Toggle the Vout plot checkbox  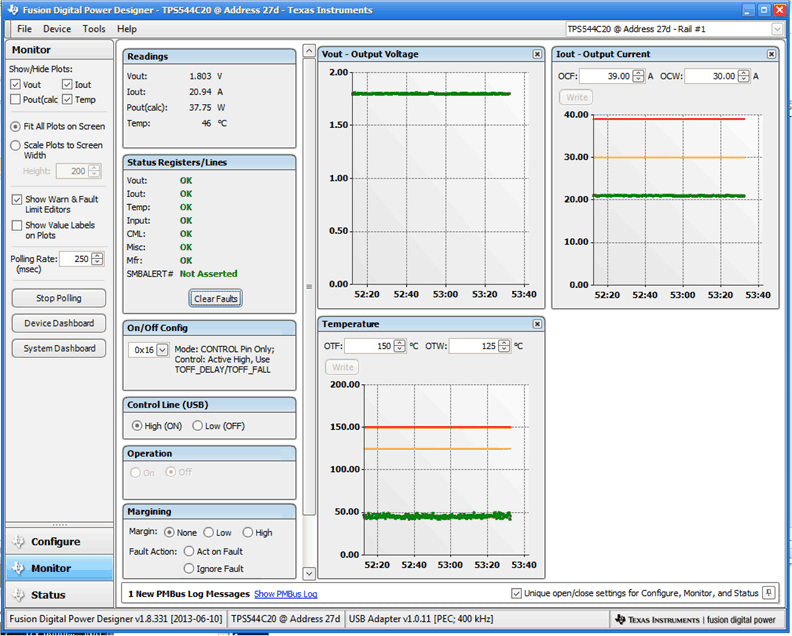(16, 85)
